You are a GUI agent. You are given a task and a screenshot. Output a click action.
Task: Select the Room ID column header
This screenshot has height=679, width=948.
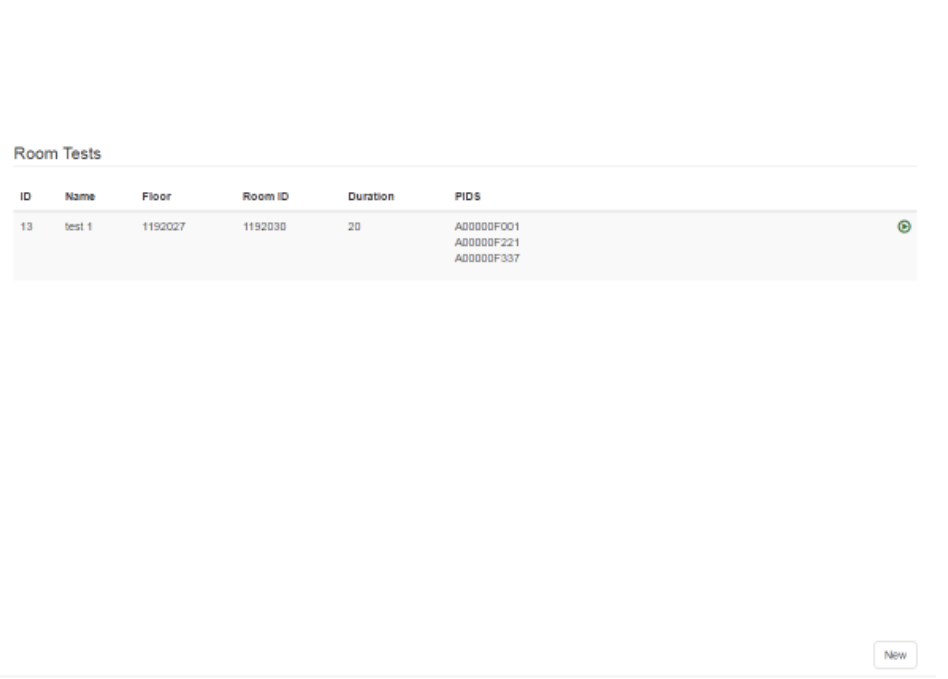265,197
